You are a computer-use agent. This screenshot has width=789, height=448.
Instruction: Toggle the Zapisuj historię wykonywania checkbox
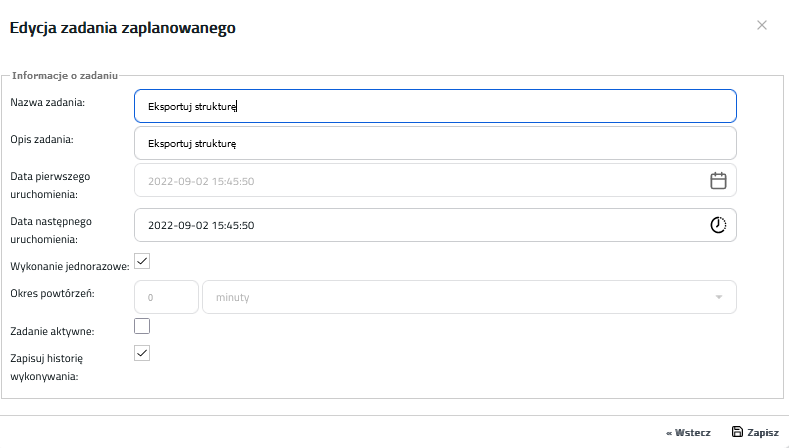click(142, 353)
